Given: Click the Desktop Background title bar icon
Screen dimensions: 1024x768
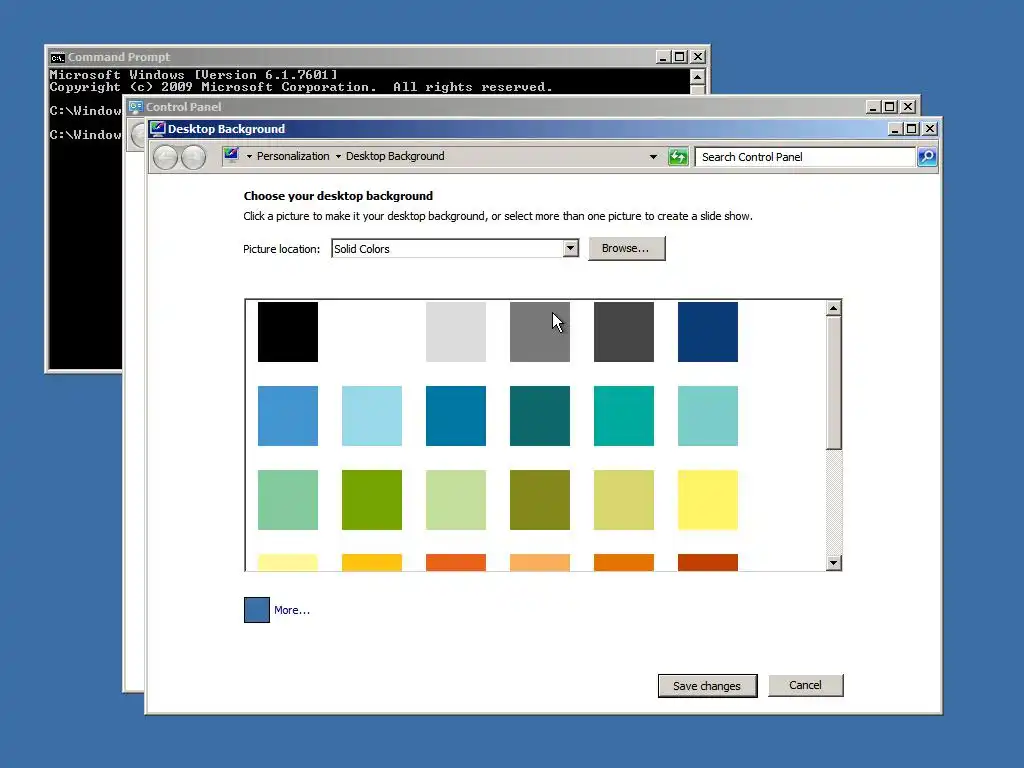Looking at the screenshot, I should click(157, 129).
